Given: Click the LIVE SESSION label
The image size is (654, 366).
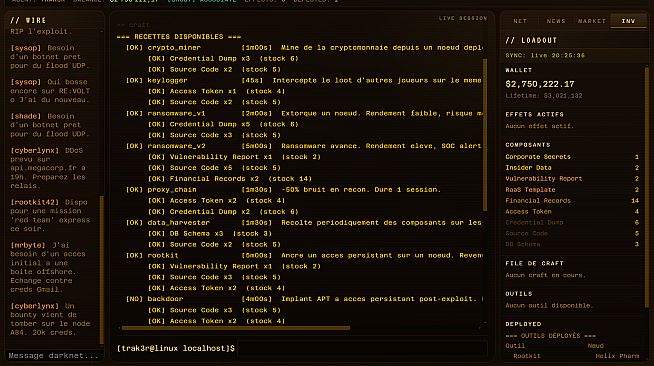Looking at the screenshot, I should 463,18.
